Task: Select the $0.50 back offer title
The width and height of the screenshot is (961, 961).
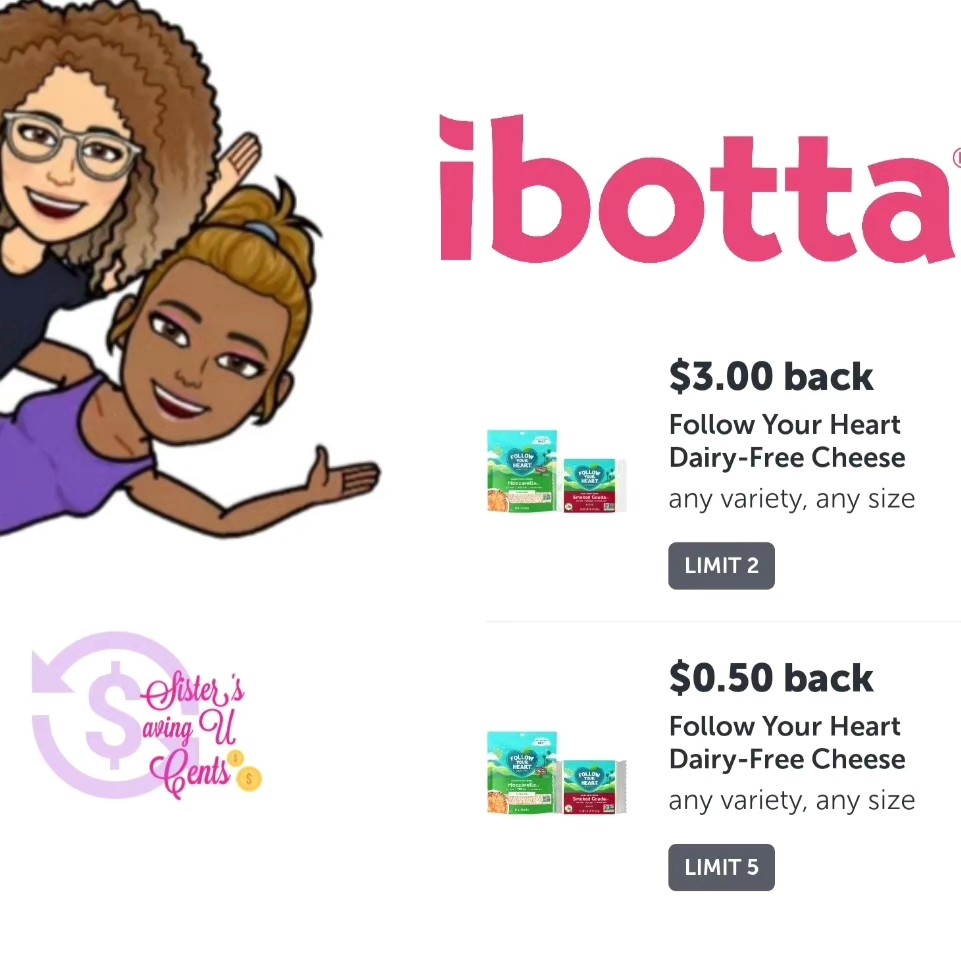Action: (x=771, y=678)
